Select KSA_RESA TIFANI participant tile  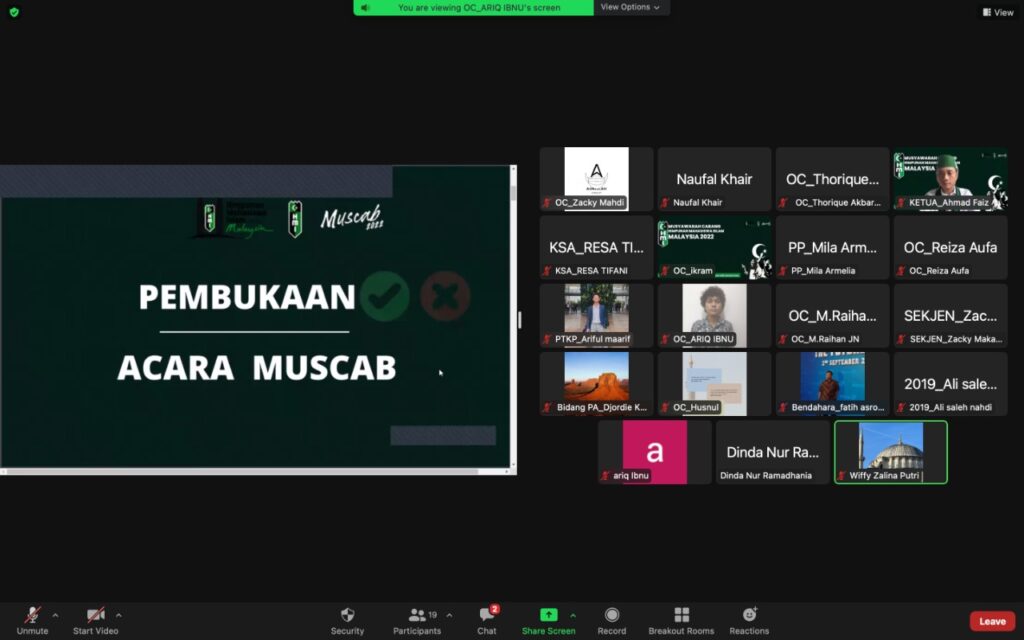pyautogui.click(x=596, y=248)
